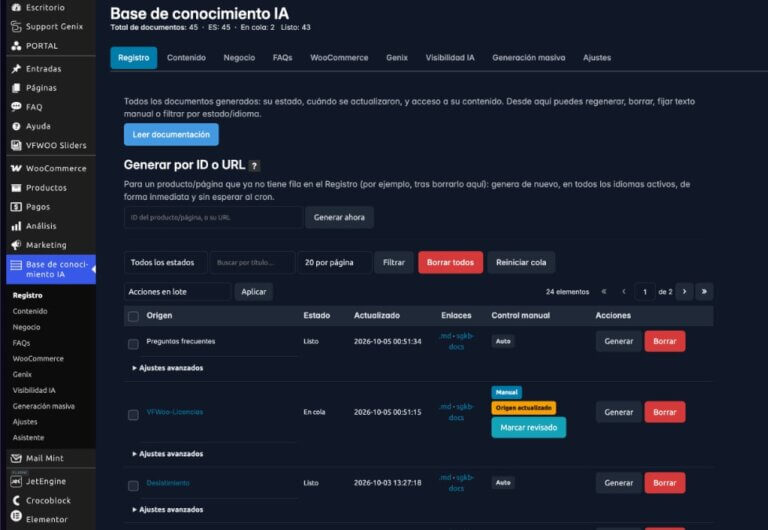Click the Leer documentación button
This screenshot has width=768, height=530.
171,135
